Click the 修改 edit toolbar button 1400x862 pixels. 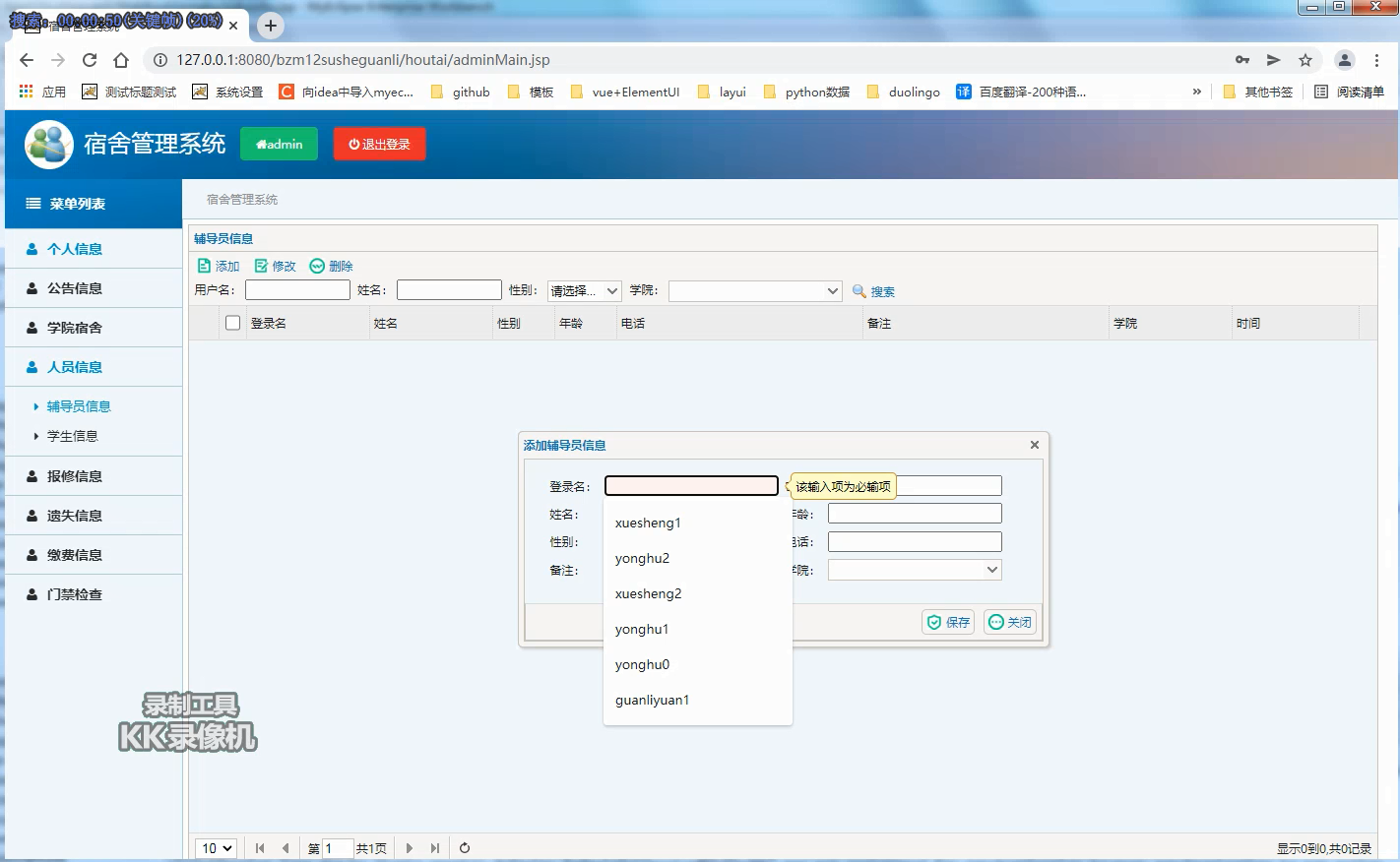click(x=275, y=266)
